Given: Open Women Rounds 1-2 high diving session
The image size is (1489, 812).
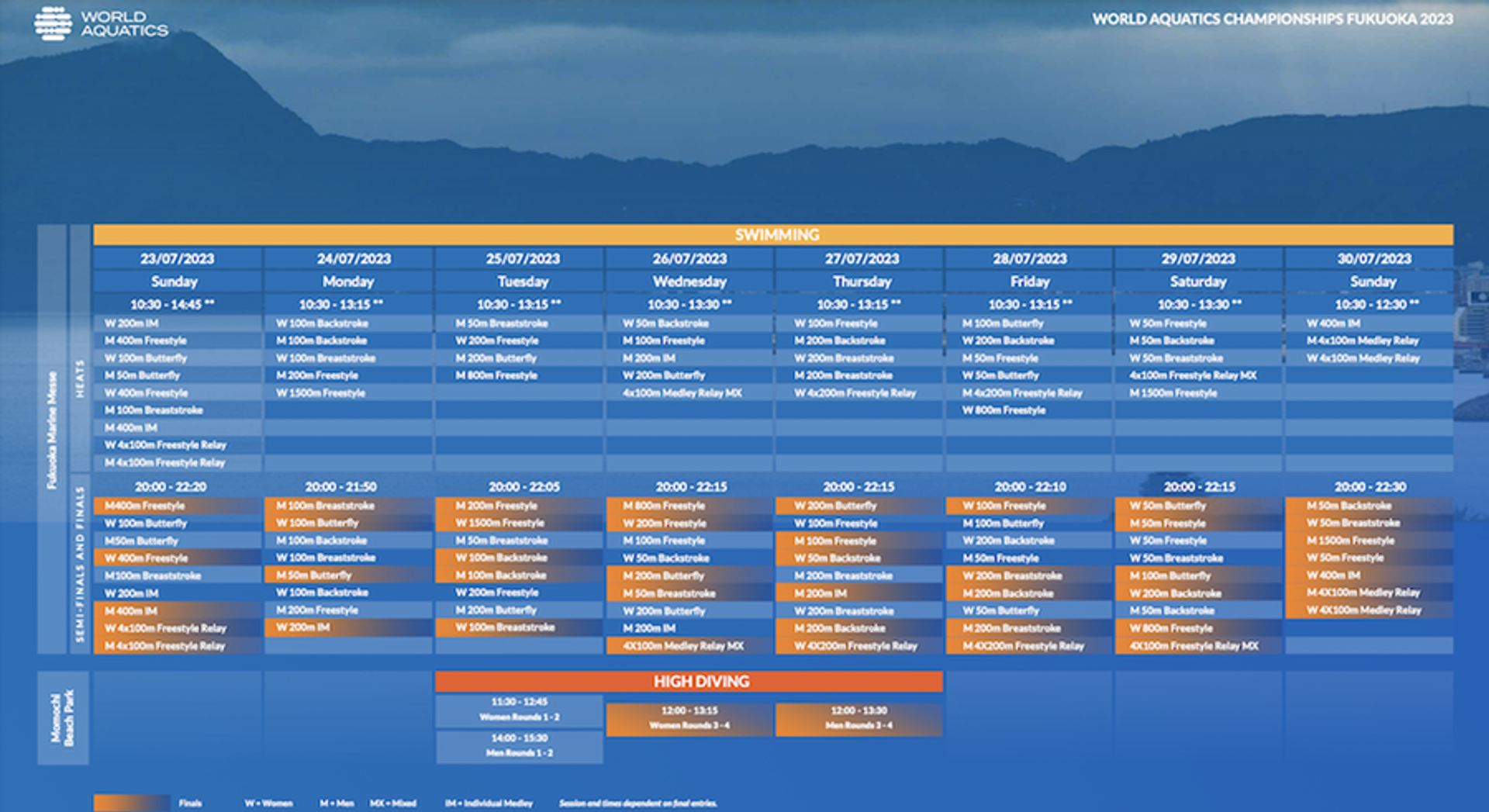Looking at the screenshot, I should click(x=519, y=710).
